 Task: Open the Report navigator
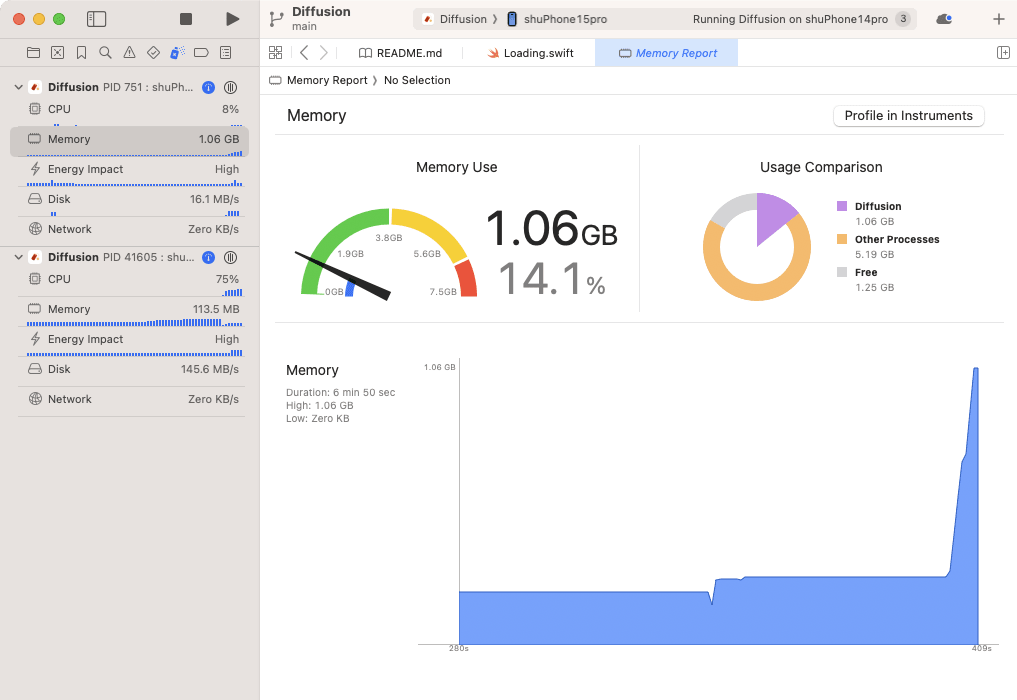point(226,53)
